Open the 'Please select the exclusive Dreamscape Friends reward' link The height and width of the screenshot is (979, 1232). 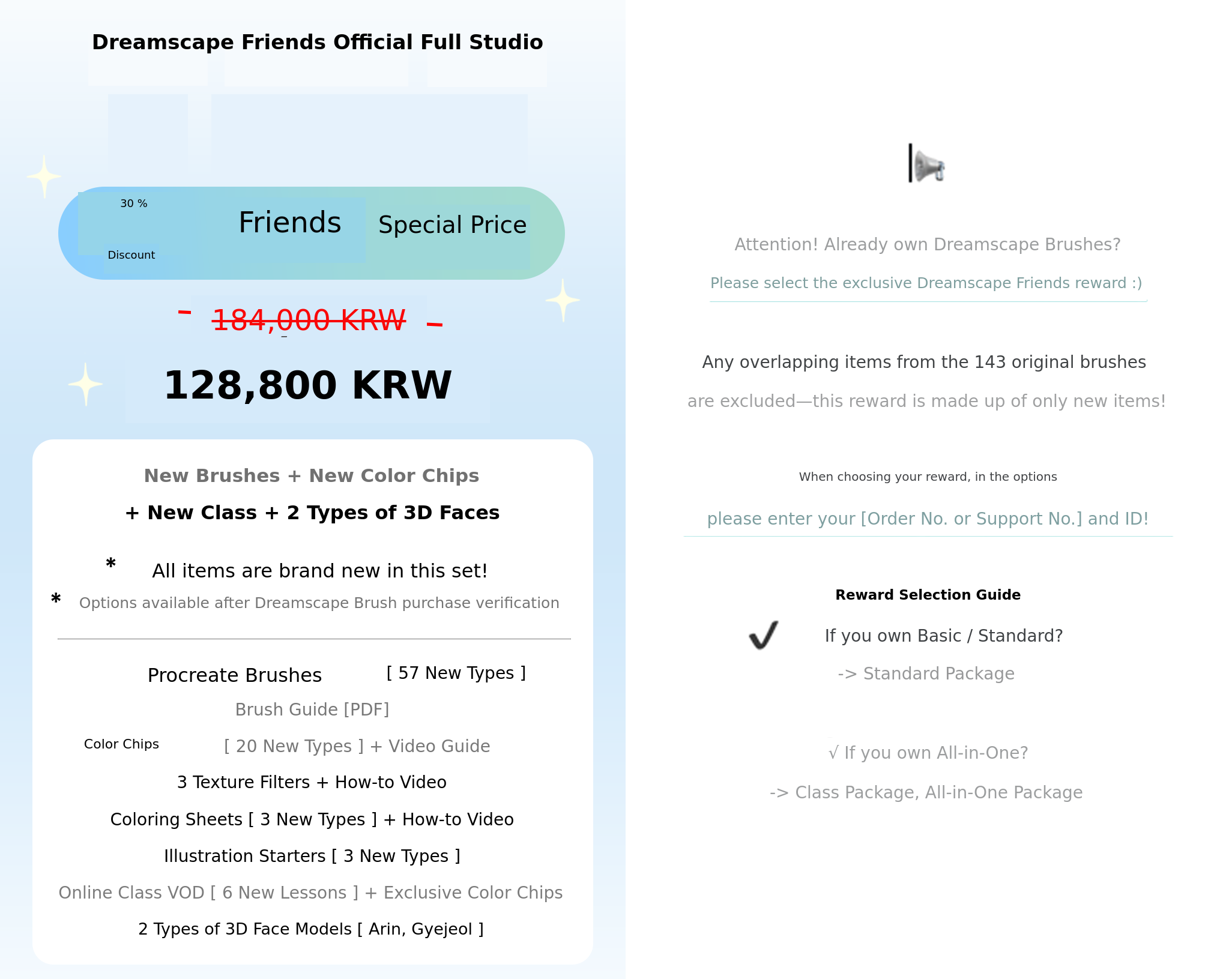point(926,283)
